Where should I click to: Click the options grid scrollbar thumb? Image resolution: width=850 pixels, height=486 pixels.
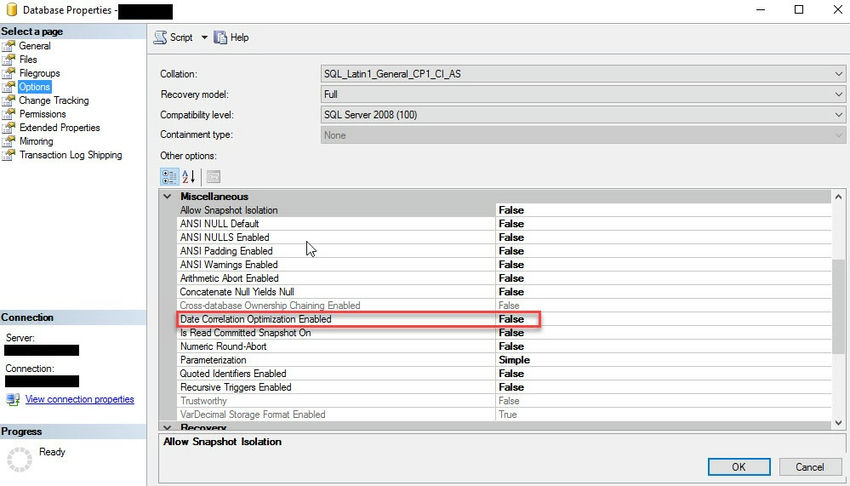coord(838,306)
